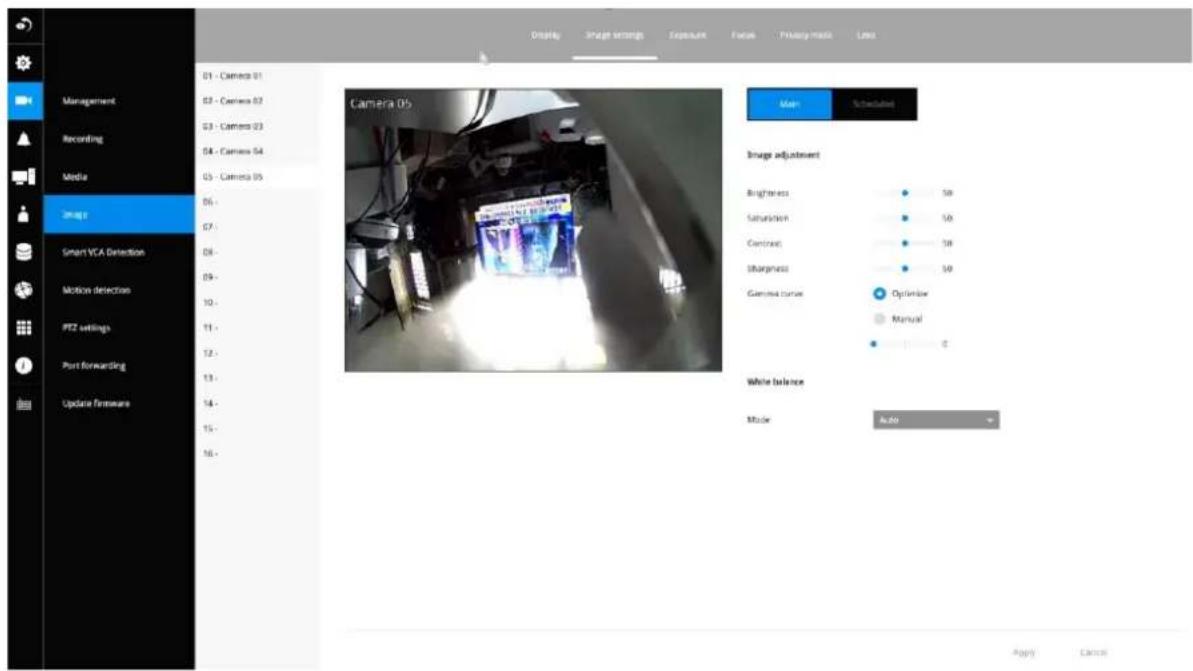The image size is (1193, 671).
Task: Select the Scheduled profile button
Action: pos(874,104)
